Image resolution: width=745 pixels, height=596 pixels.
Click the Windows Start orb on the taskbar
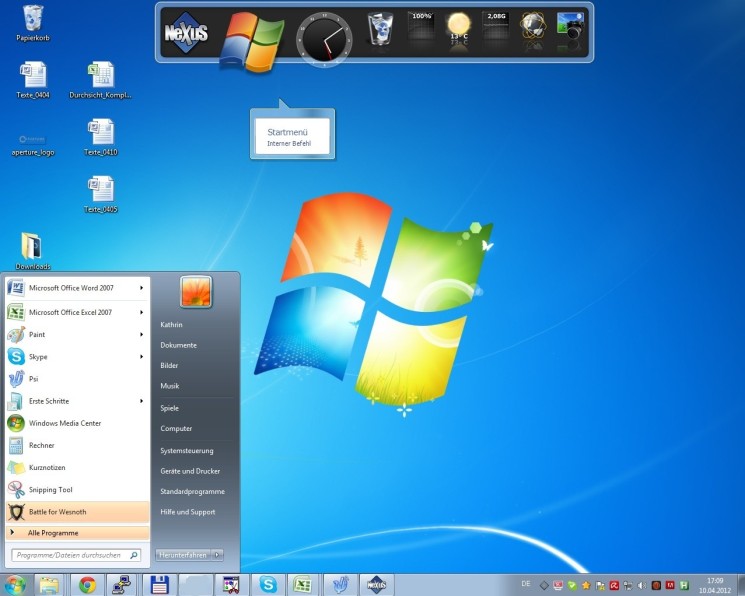14,585
